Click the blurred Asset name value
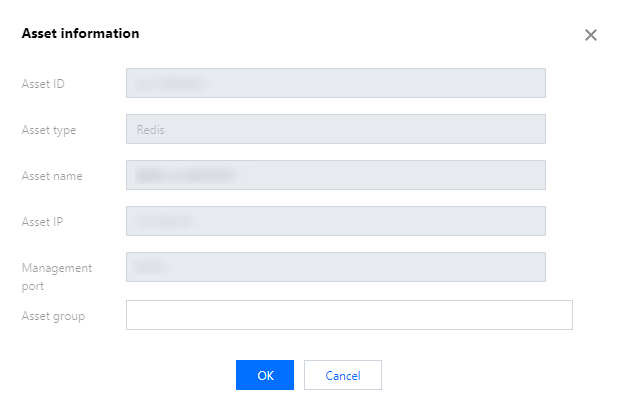The height and width of the screenshot is (410, 617). coord(186,175)
